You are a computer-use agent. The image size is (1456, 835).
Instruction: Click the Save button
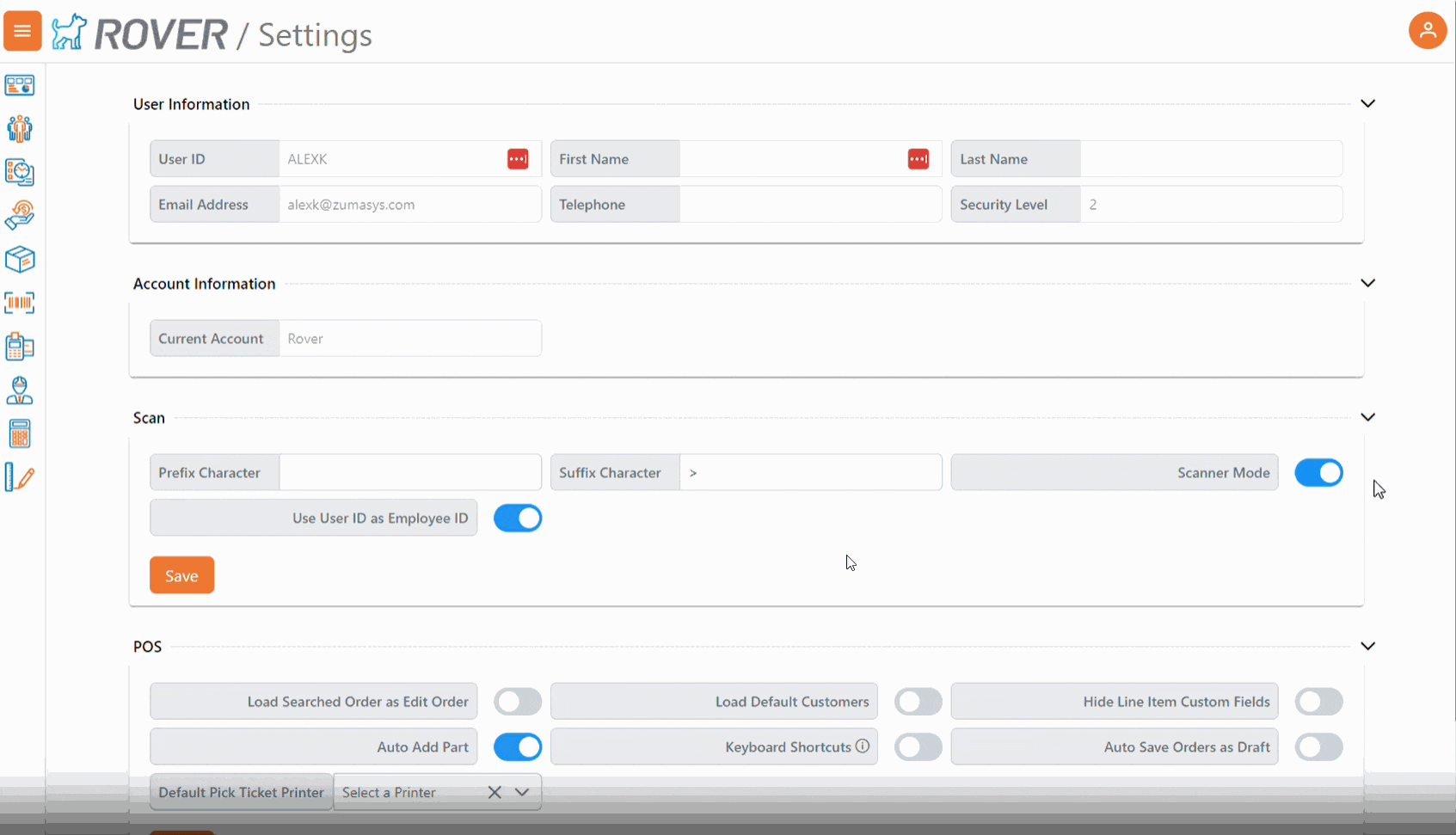181,574
